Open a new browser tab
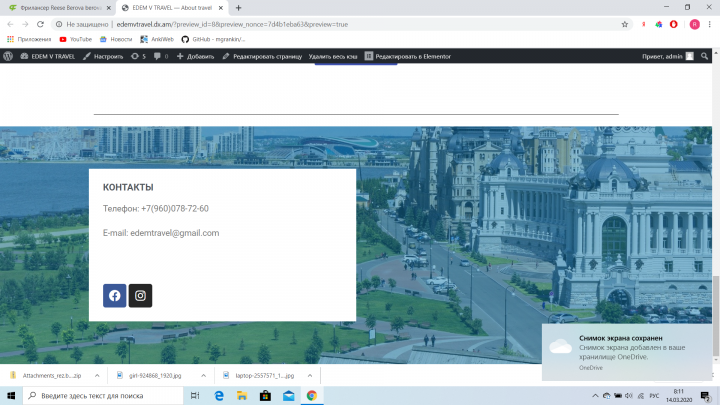 click(238, 8)
